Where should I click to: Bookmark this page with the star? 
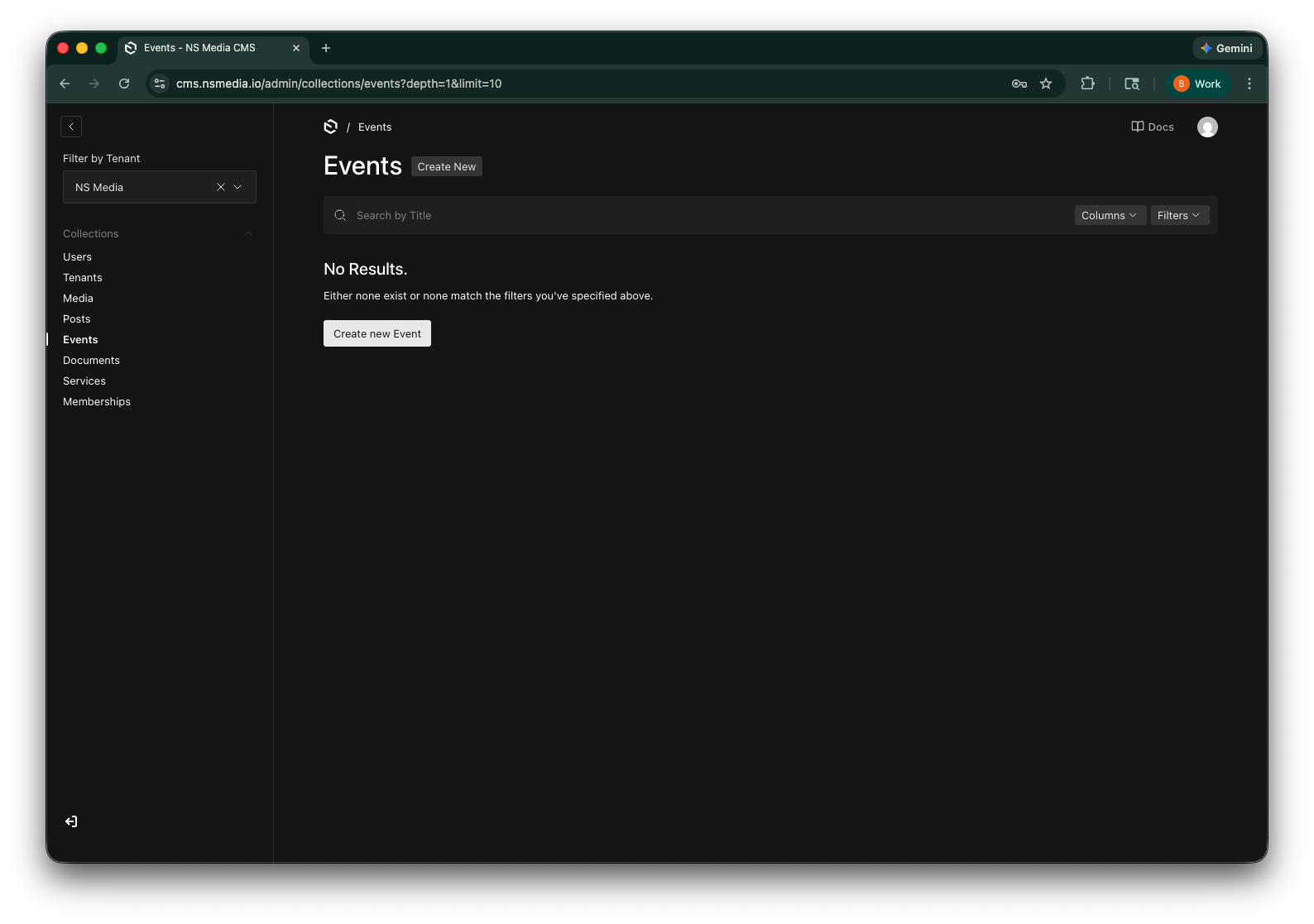(1046, 84)
